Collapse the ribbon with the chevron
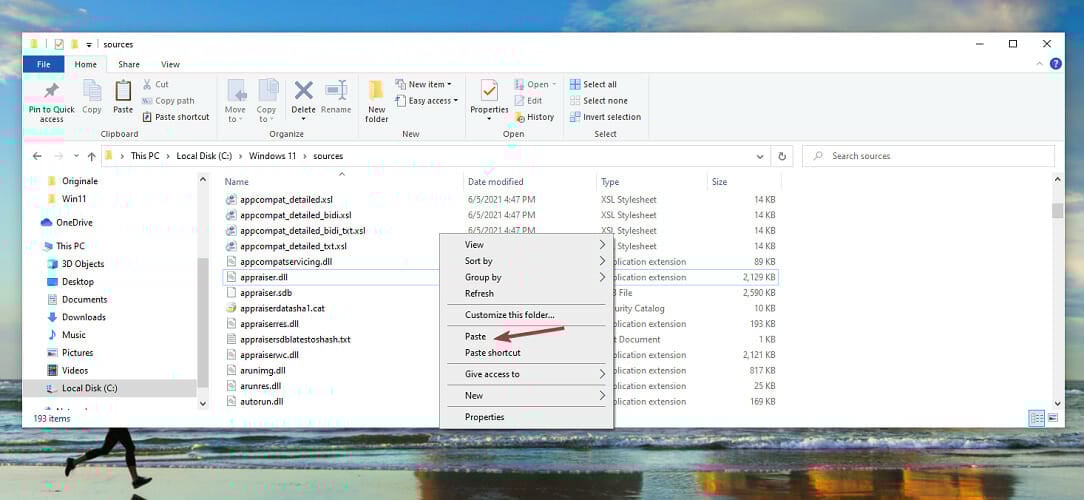The width and height of the screenshot is (1084, 500). point(1039,64)
